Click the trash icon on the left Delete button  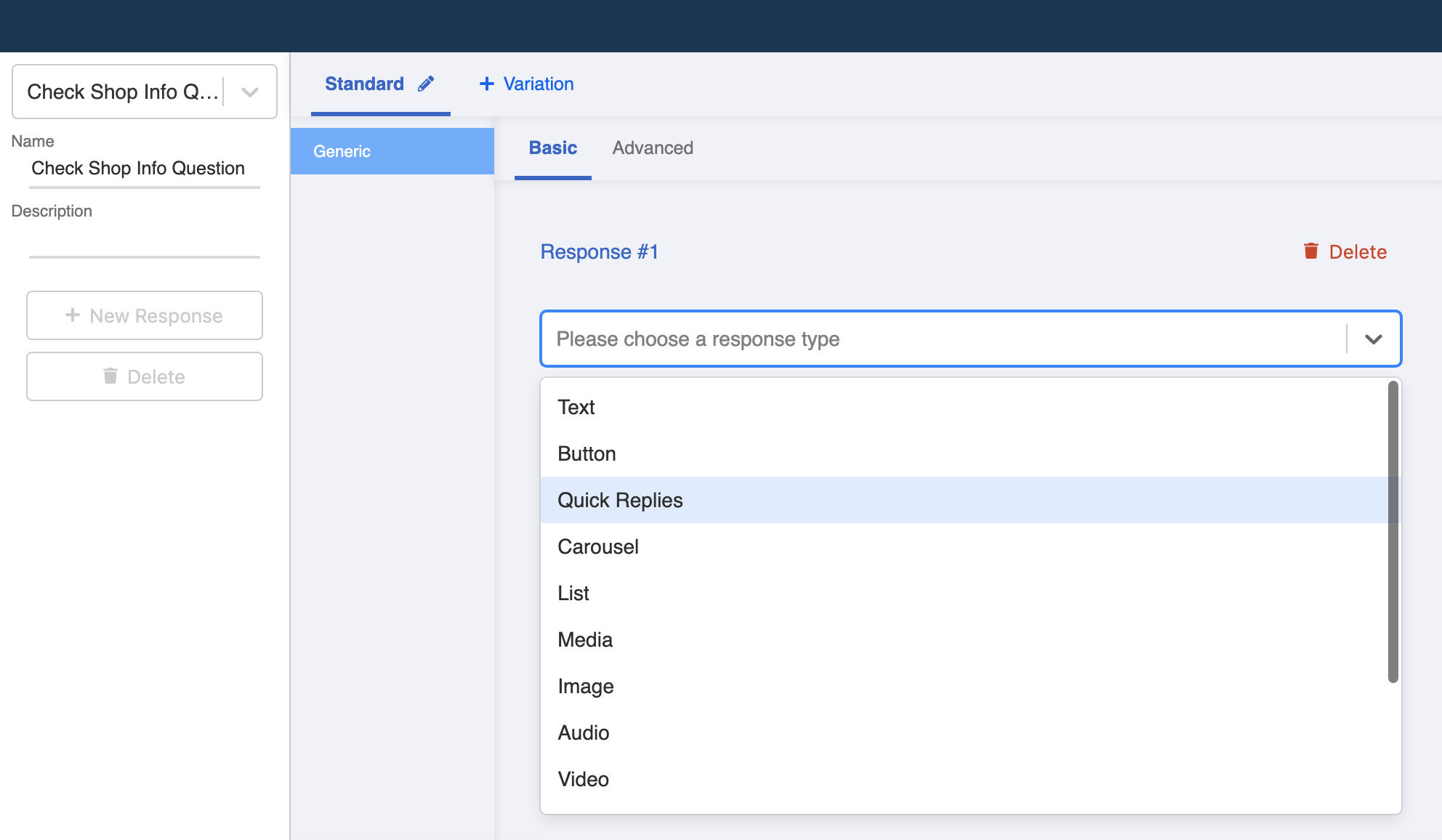[110, 376]
